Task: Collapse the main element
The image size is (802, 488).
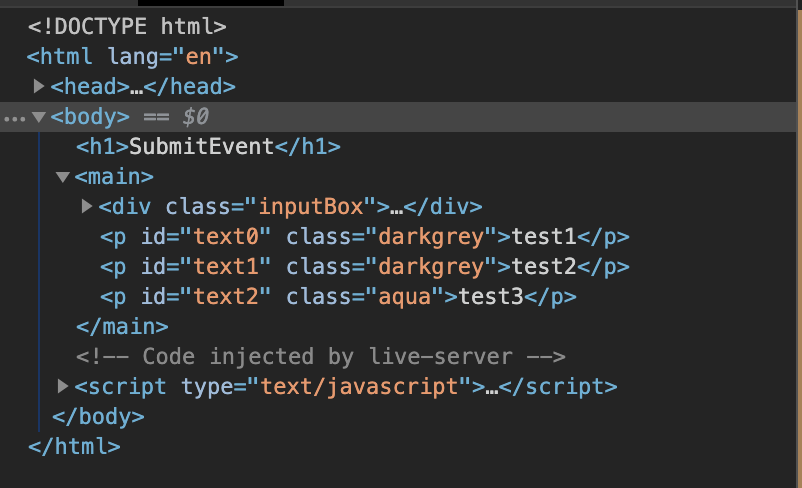Action: tap(62, 177)
